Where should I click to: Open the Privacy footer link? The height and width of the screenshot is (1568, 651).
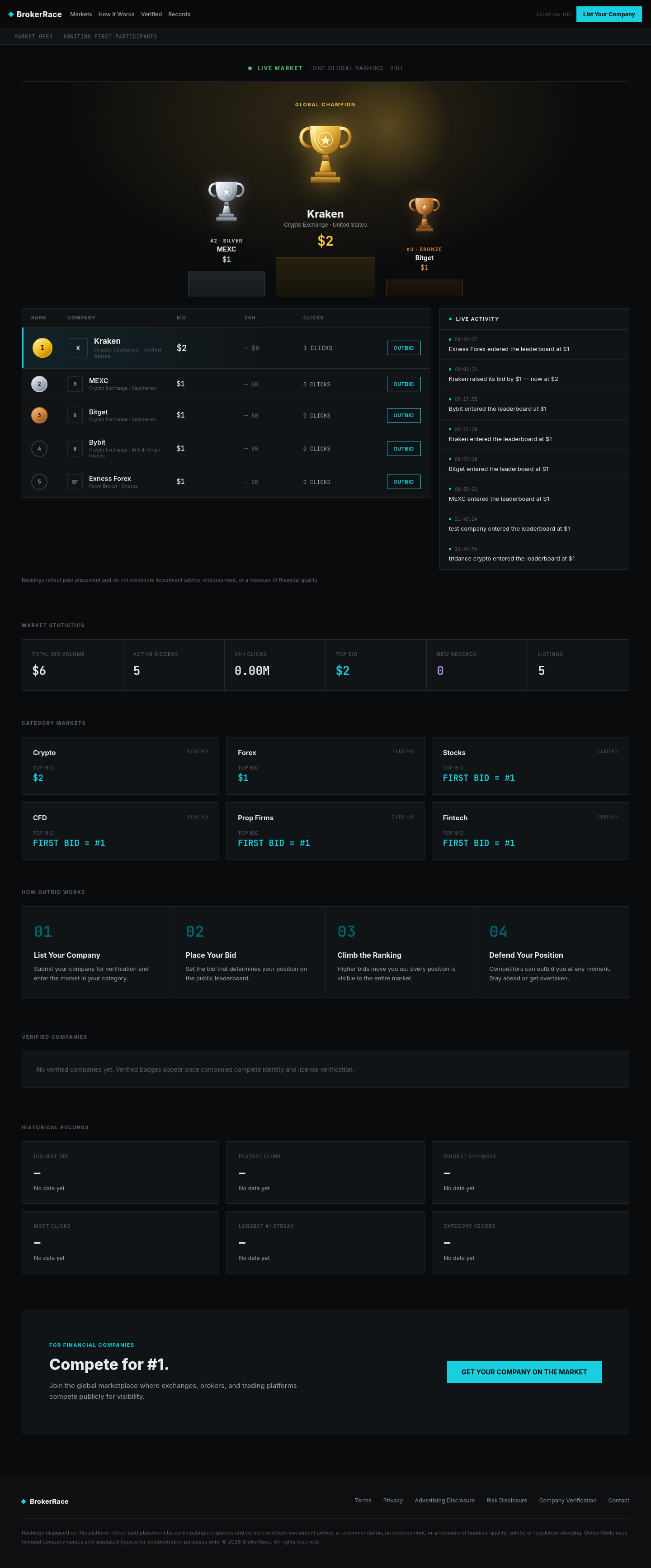[393, 1501]
